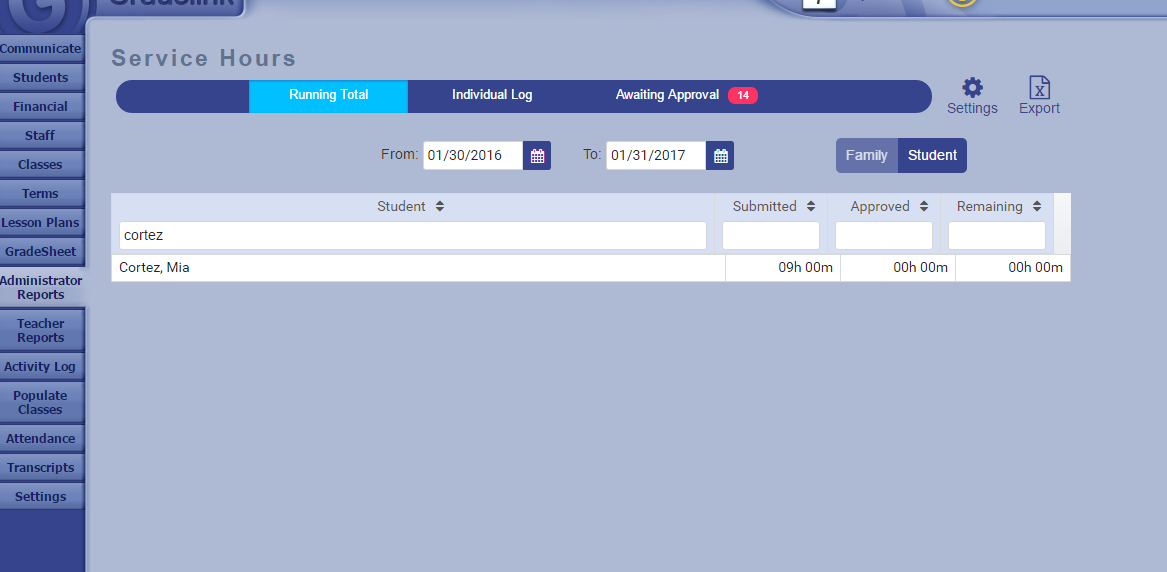This screenshot has height=572, width=1167.
Task: Click the From date input field
Action: pos(472,156)
